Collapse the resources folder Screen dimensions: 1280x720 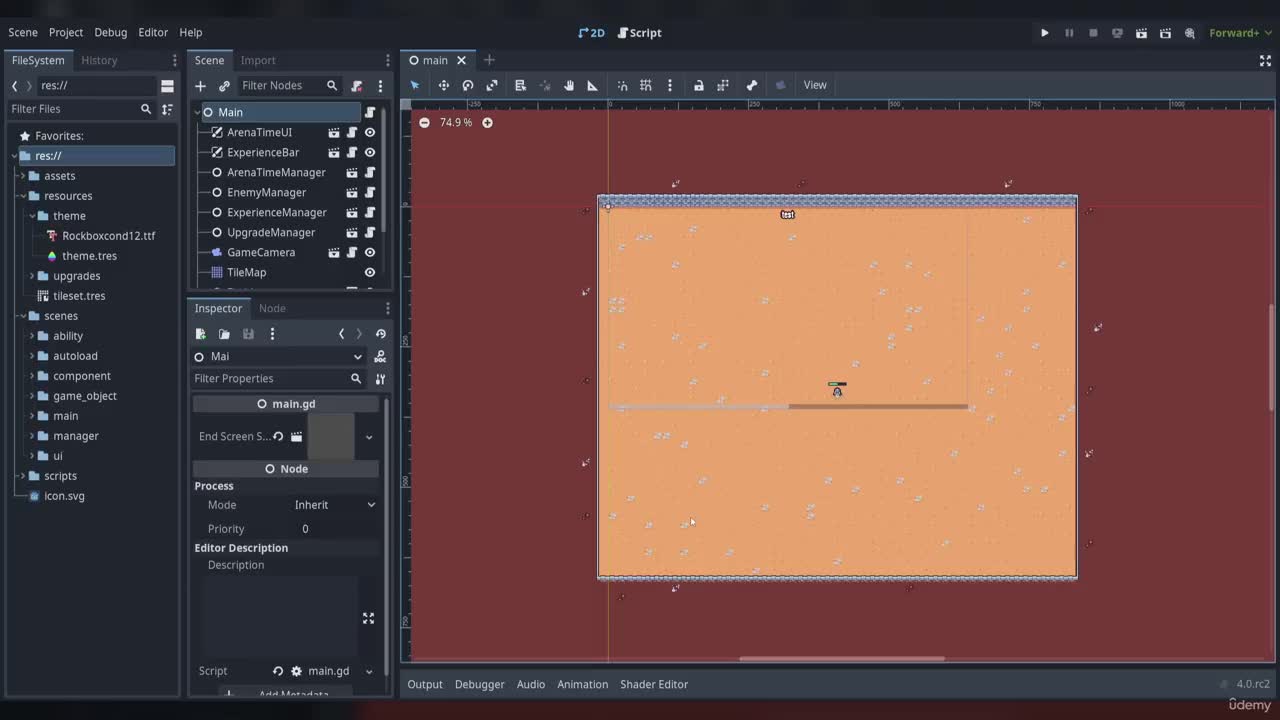22,196
